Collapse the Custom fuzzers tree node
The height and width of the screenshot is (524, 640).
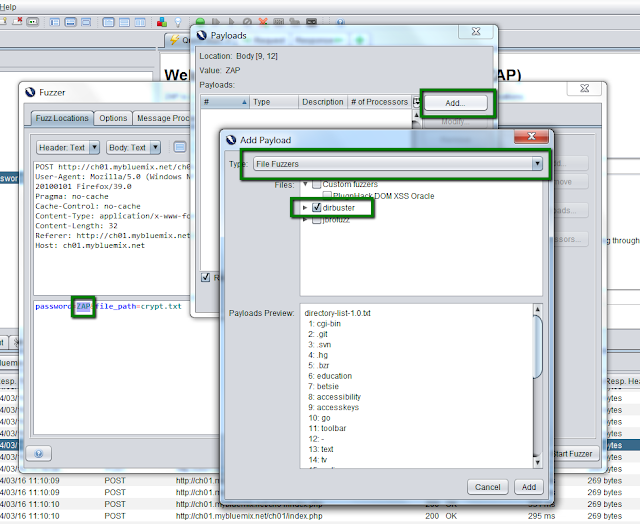tap(305, 184)
